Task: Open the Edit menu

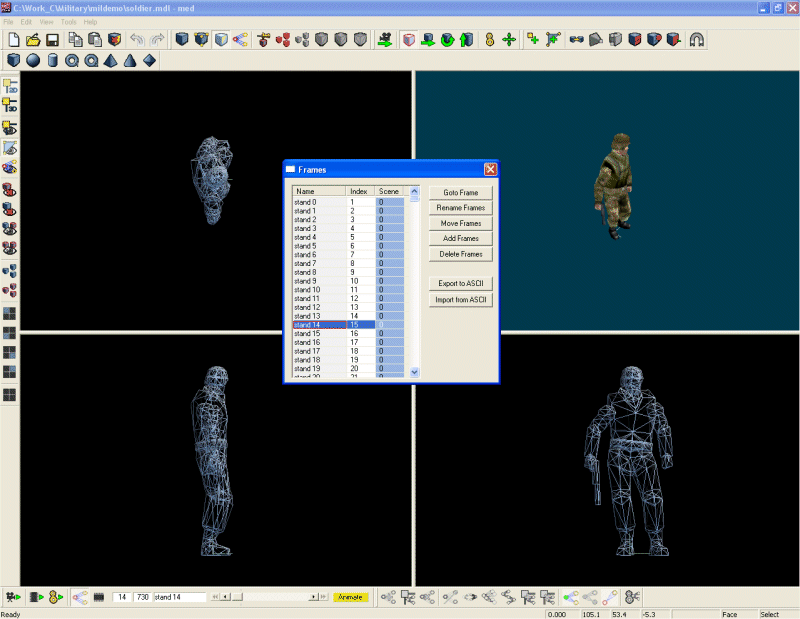Action: click(26, 22)
